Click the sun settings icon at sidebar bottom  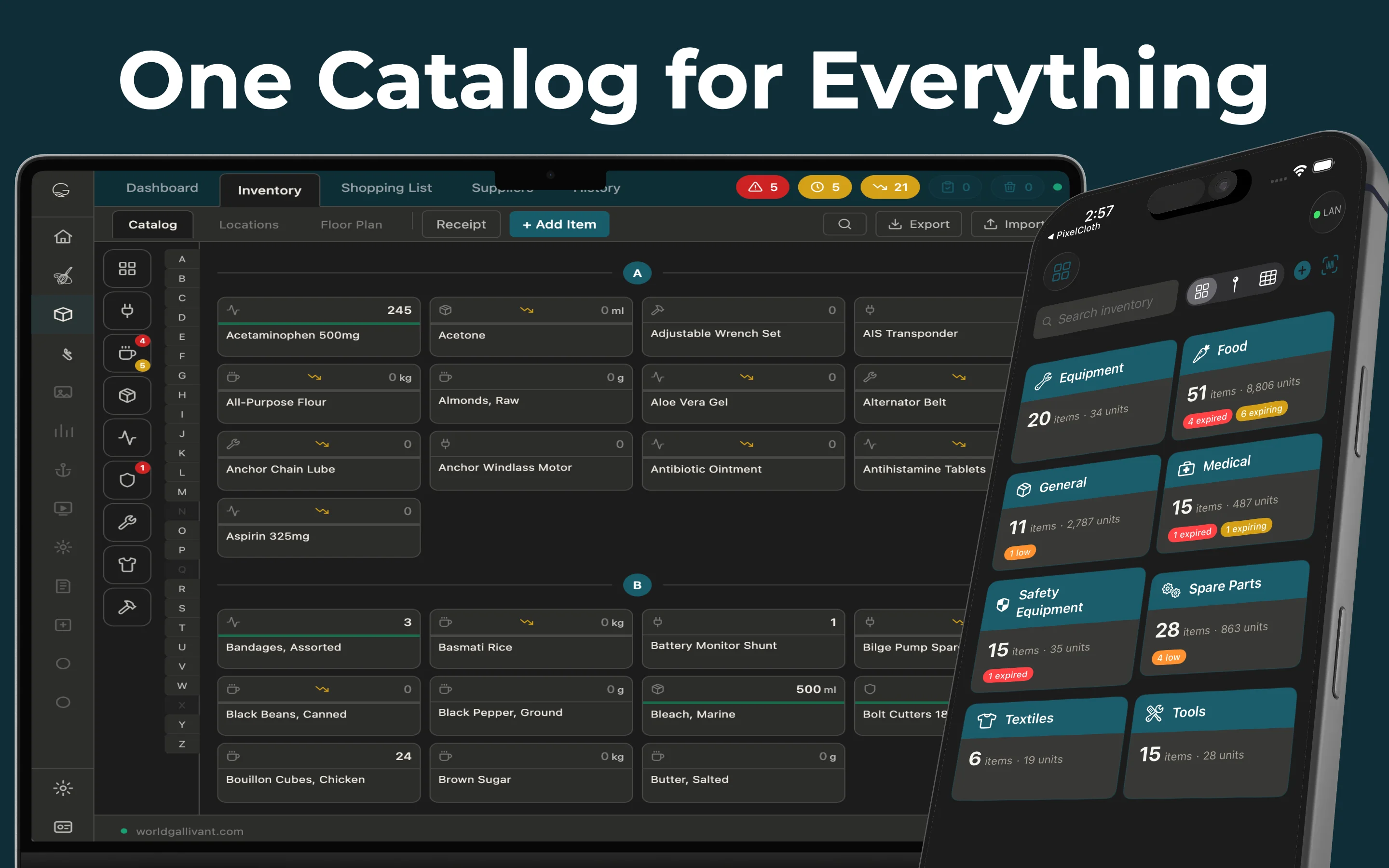pos(63,787)
